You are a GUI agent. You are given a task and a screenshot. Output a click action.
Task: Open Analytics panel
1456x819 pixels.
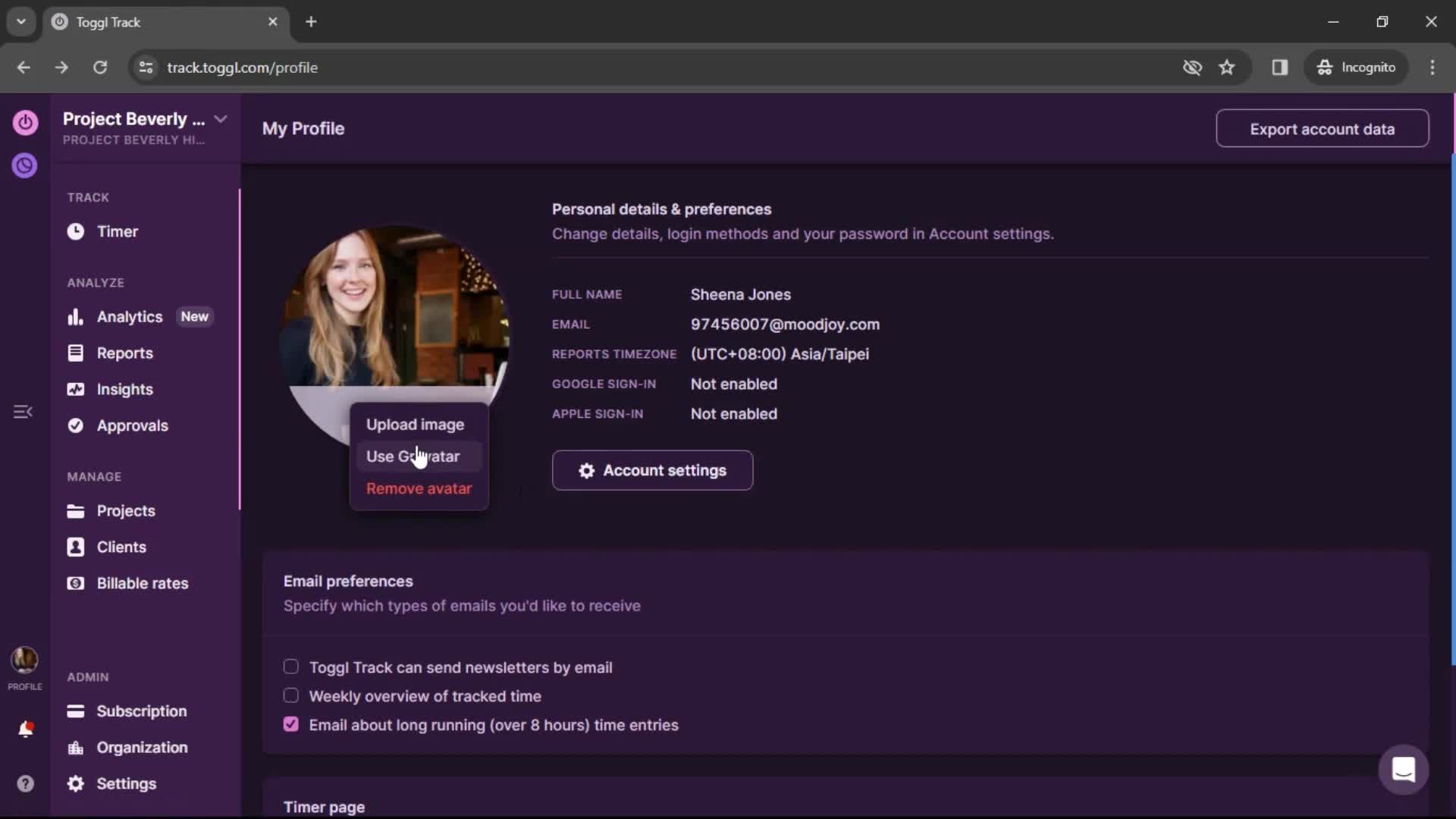click(129, 316)
